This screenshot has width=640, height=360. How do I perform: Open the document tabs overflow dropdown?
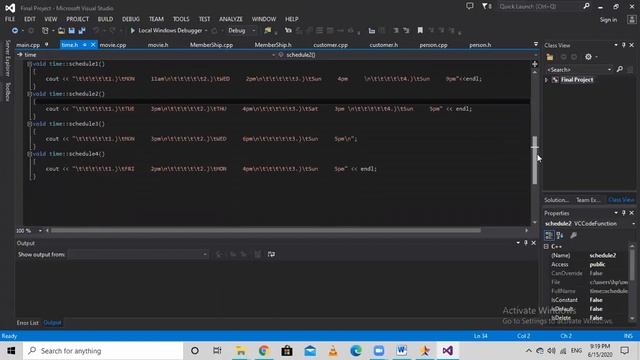pos(536,44)
